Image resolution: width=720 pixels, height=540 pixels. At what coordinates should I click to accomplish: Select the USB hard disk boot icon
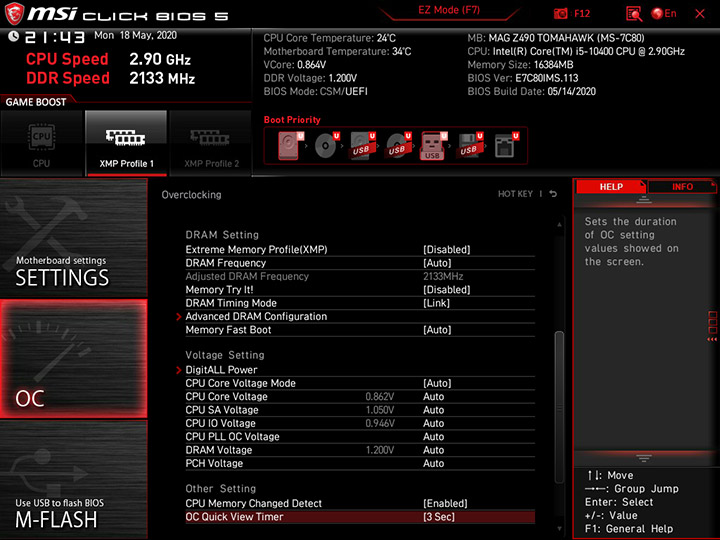click(362, 146)
